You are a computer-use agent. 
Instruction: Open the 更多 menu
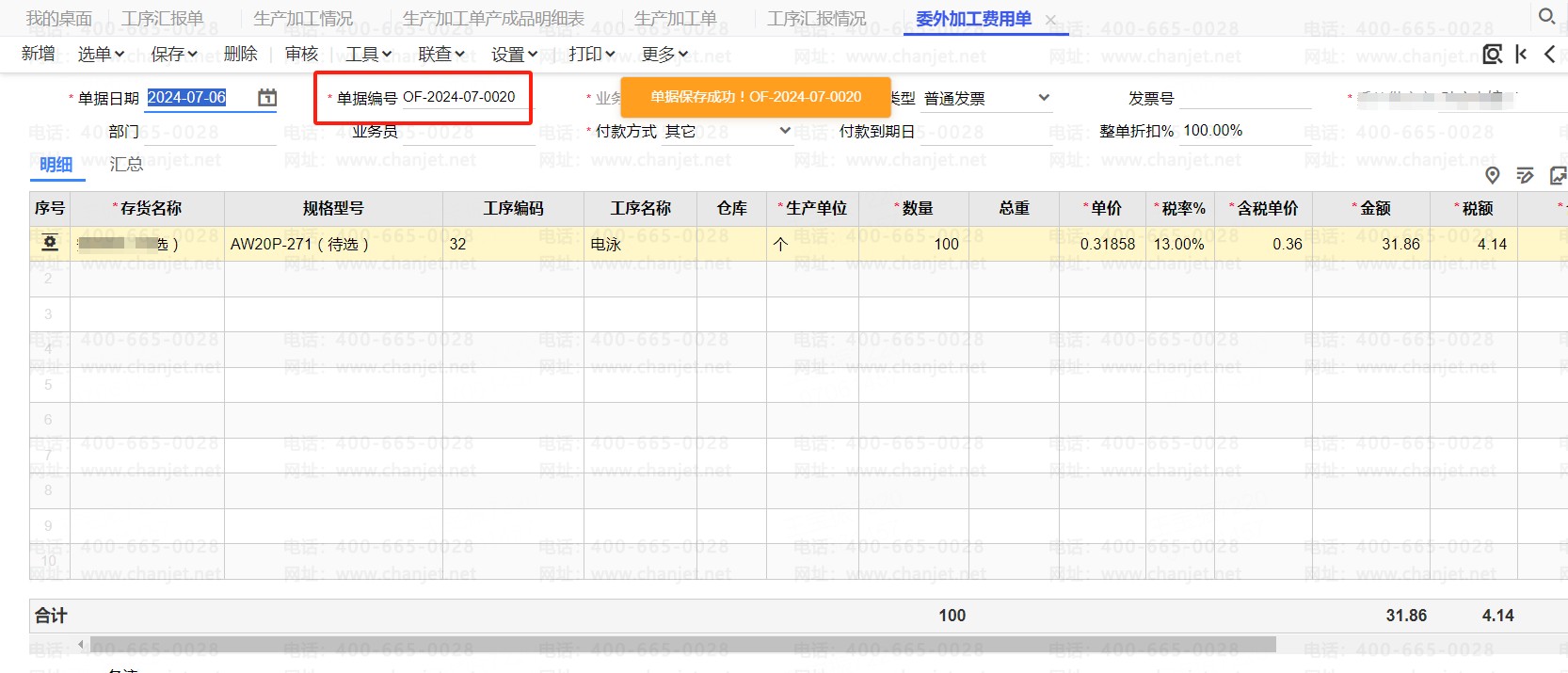[664, 55]
